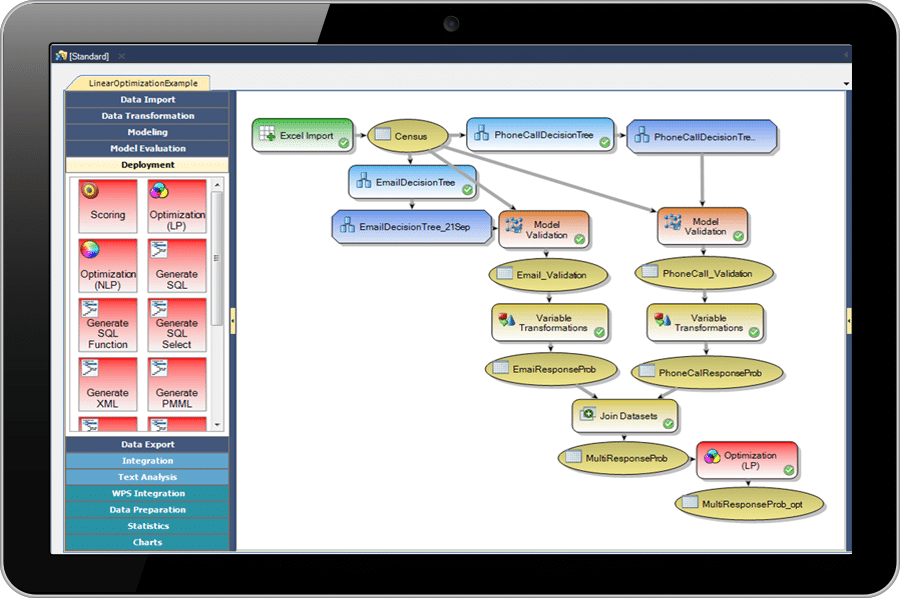Viewport: 900px width, 599px height.
Task: Expand the Data Import category
Action: [x=147, y=100]
